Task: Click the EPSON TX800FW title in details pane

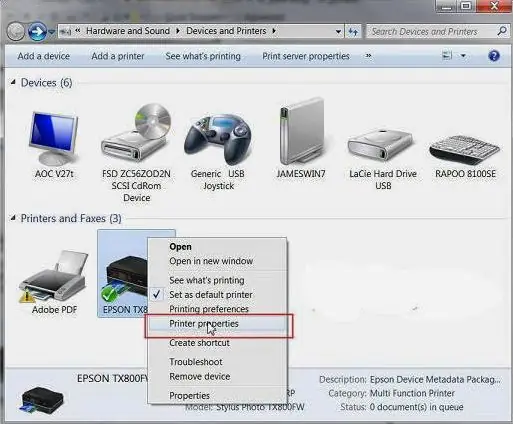Action: click(112, 379)
